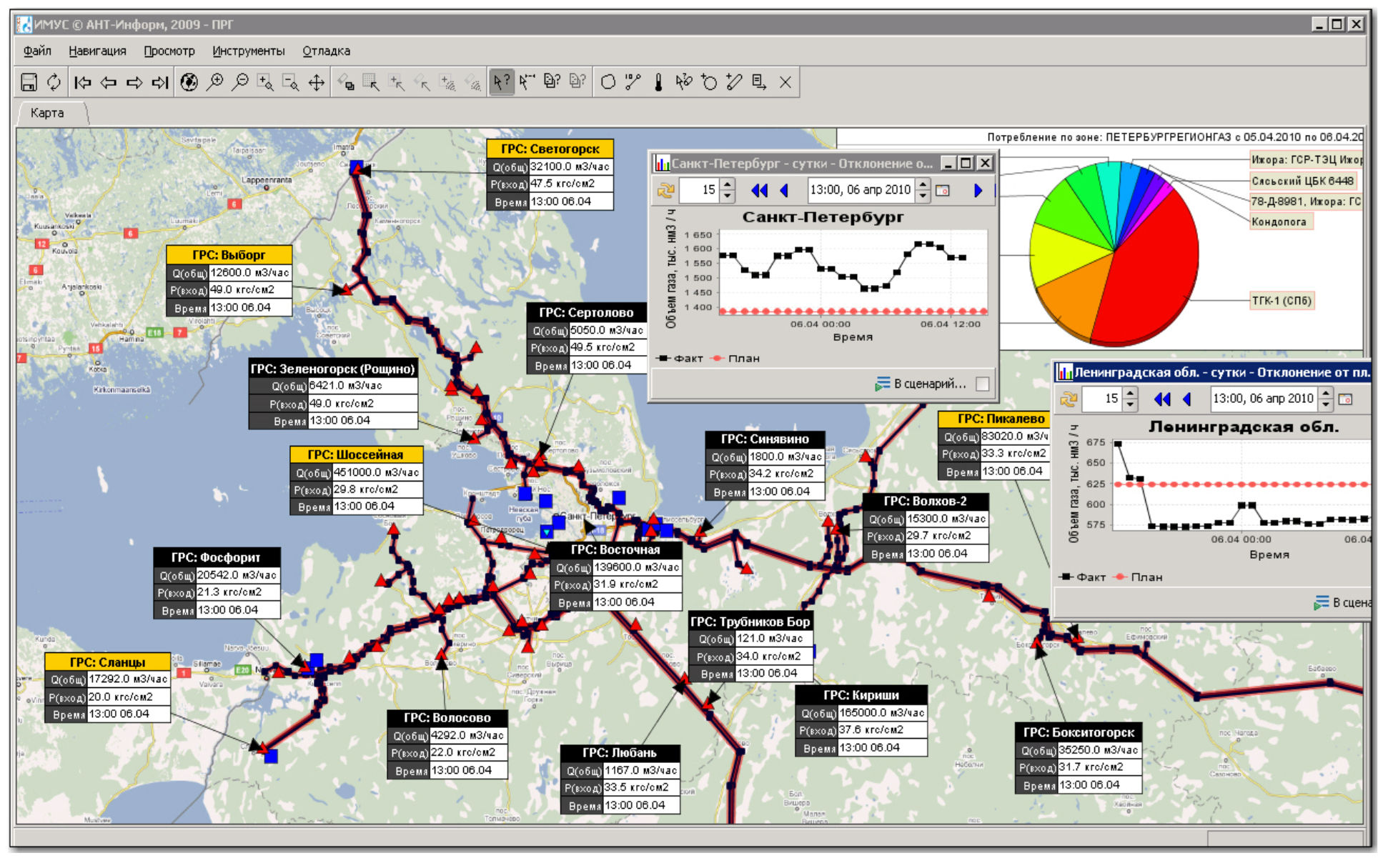Click date field 13:00, 06 апр 2010 in Санкт-Петербург window
This screenshot has height=868, width=1393.
pos(861,190)
